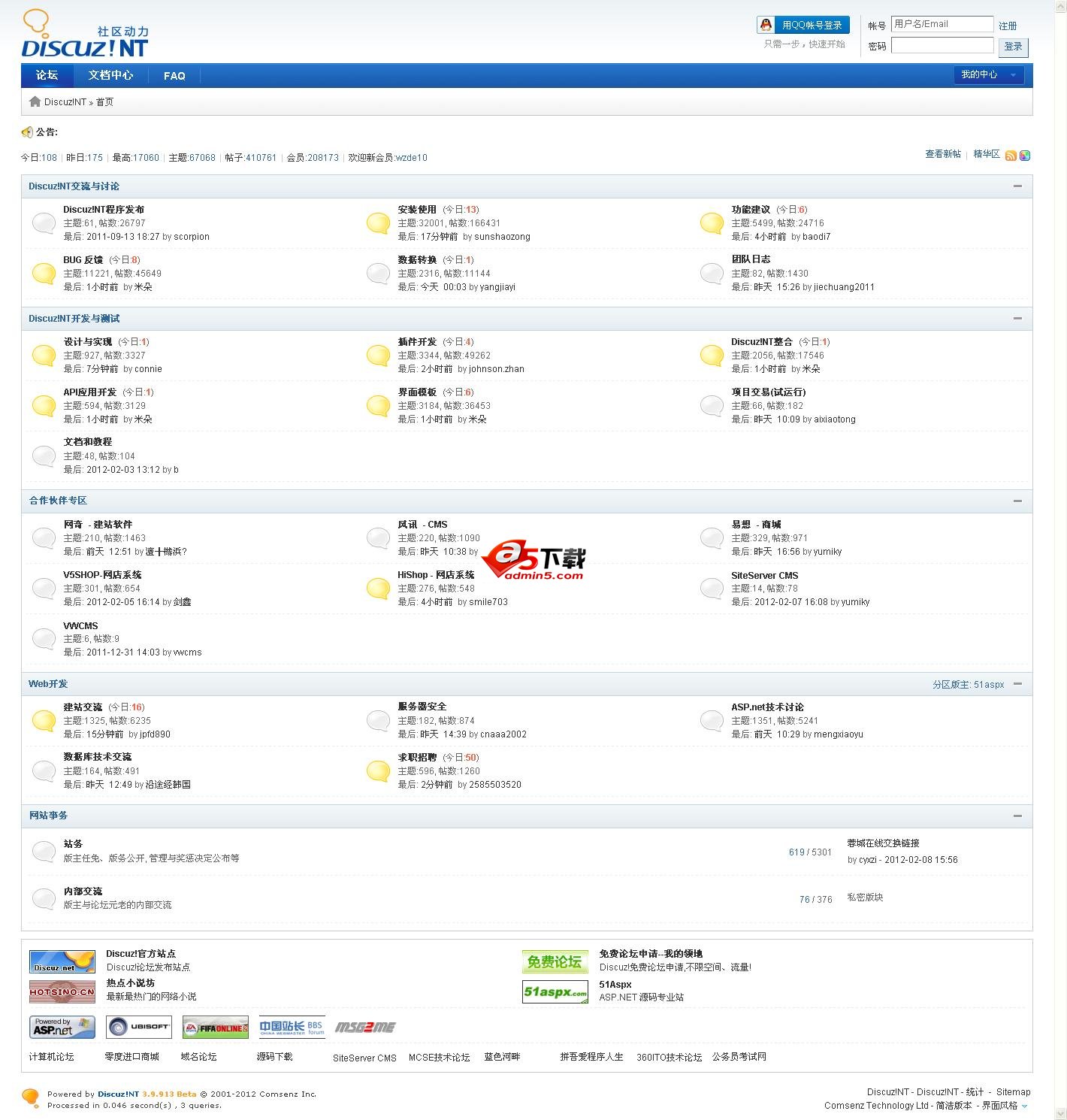Click the 团队日志 forum bubble icon
Image resolution: width=1067 pixels, height=1120 pixels.
point(712,273)
